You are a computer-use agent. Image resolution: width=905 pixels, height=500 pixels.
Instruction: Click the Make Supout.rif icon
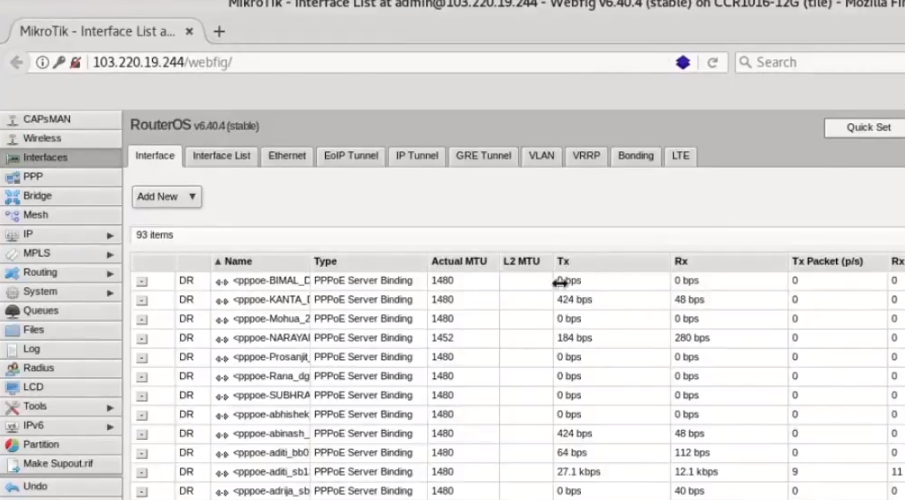(x=12, y=464)
